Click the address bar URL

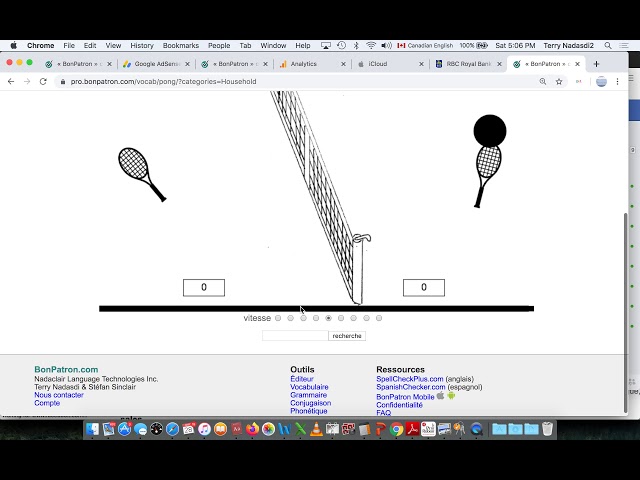click(163, 82)
